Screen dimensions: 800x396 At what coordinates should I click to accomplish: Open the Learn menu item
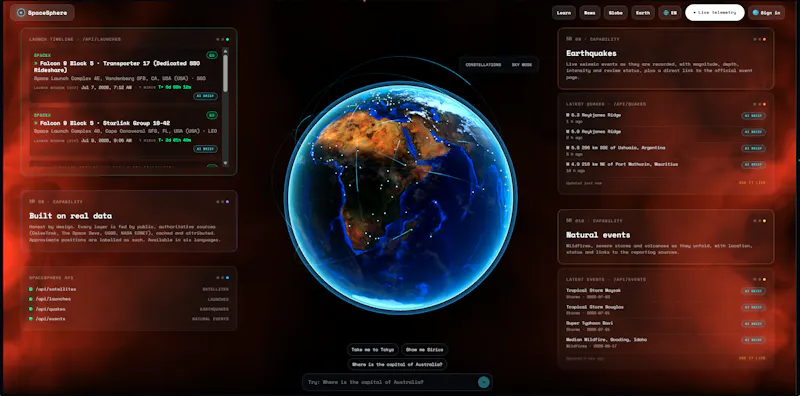point(564,13)
